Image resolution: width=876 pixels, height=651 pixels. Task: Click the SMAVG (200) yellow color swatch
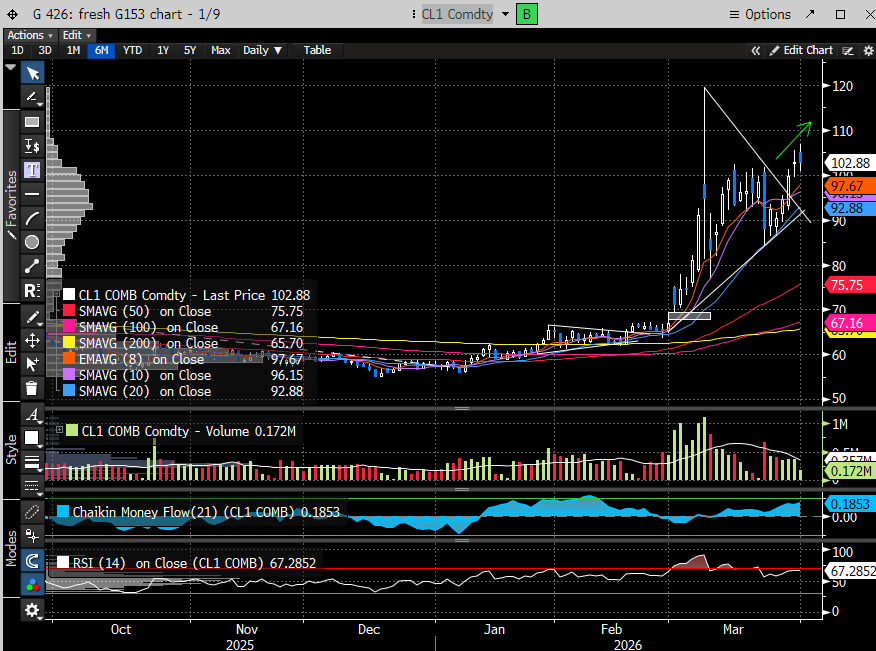tap(69, 343)
